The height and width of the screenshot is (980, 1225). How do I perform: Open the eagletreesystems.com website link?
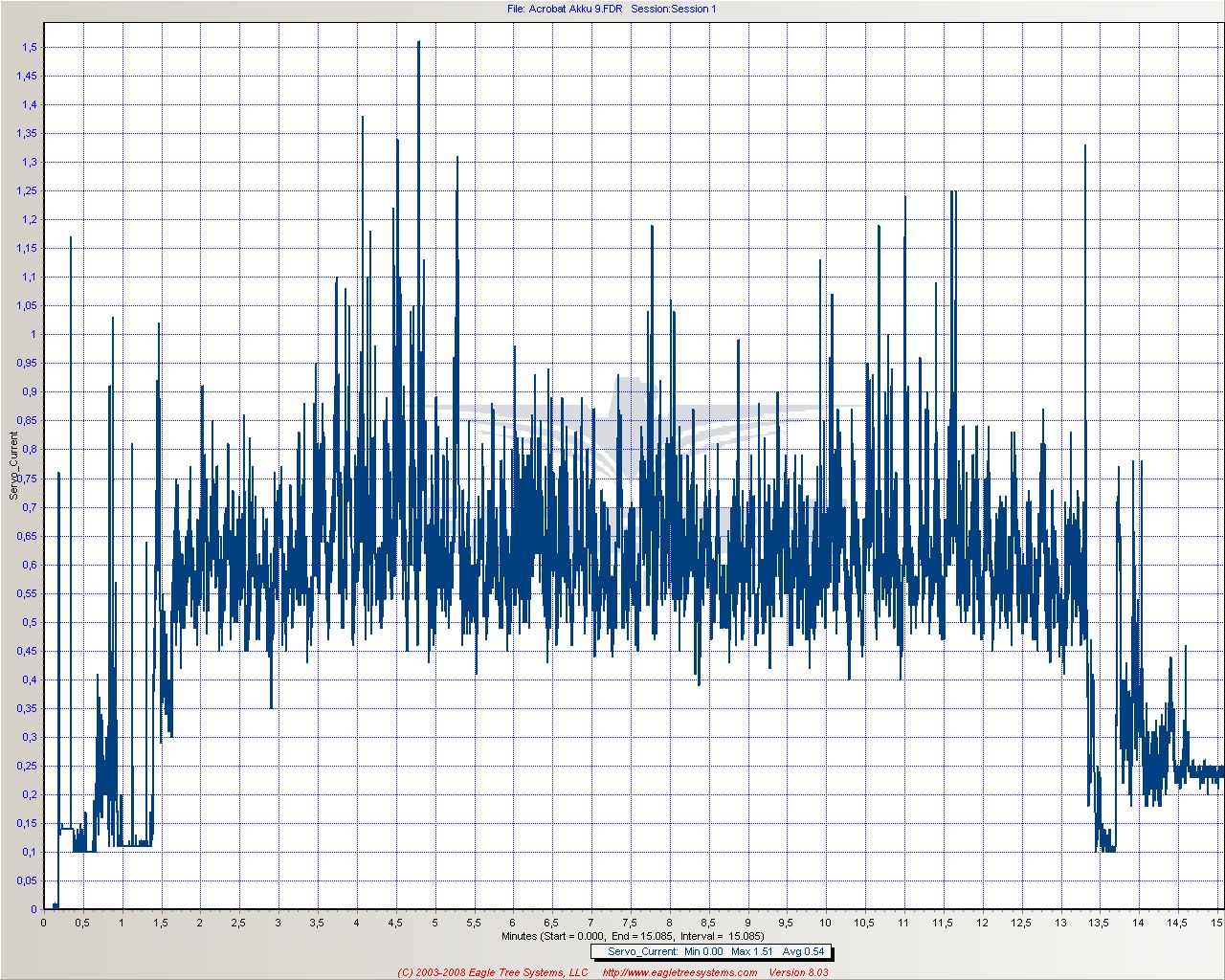(679, 972)
